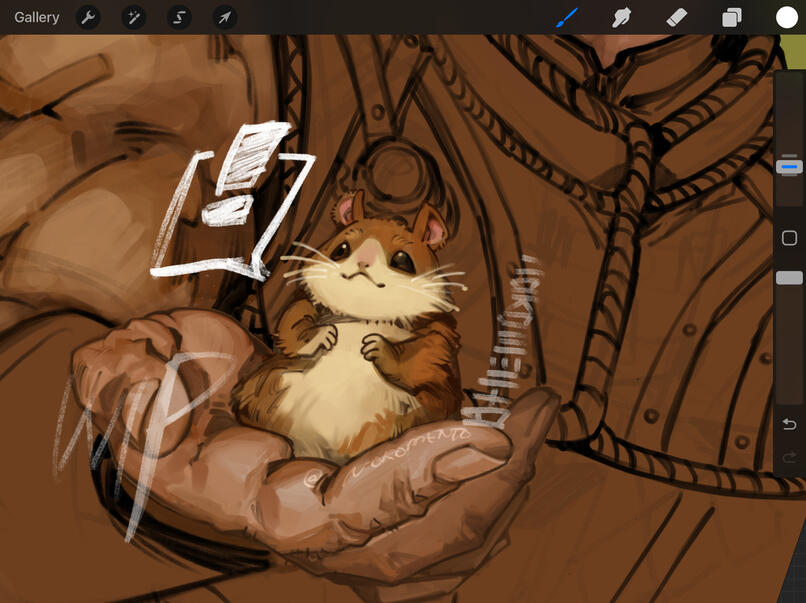This screenshot has height=603, width=806.
Task: Activate the Selection tool
Action: coord(179,17)
